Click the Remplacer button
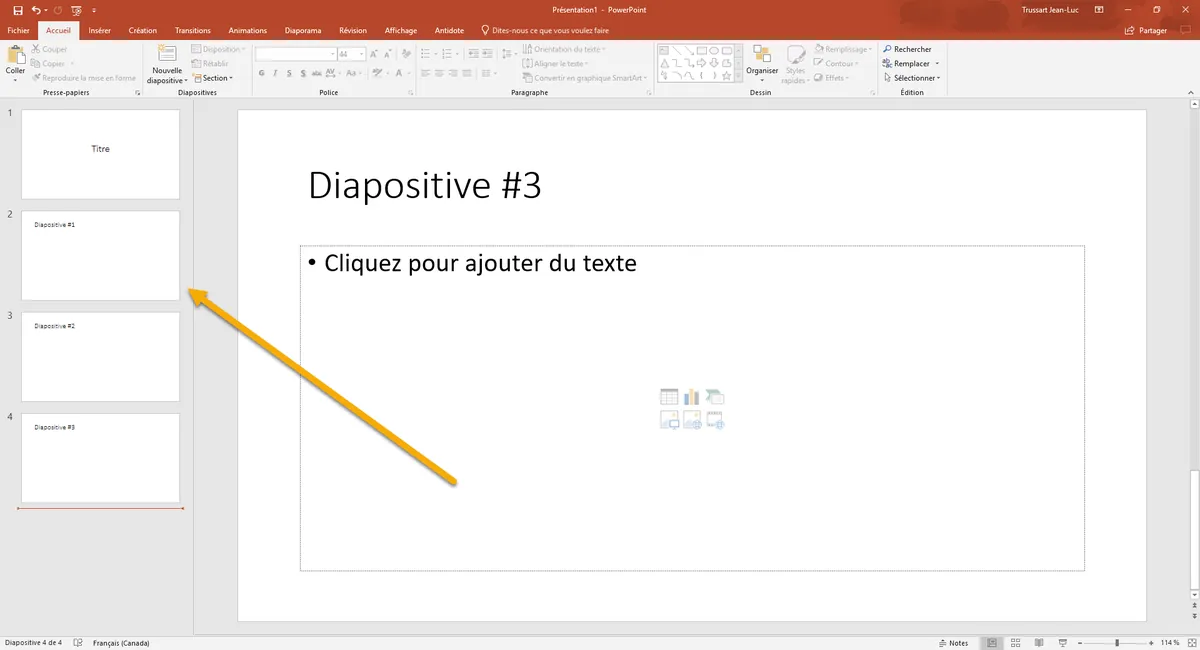The image size is (1200, 650). click(906, 64)
